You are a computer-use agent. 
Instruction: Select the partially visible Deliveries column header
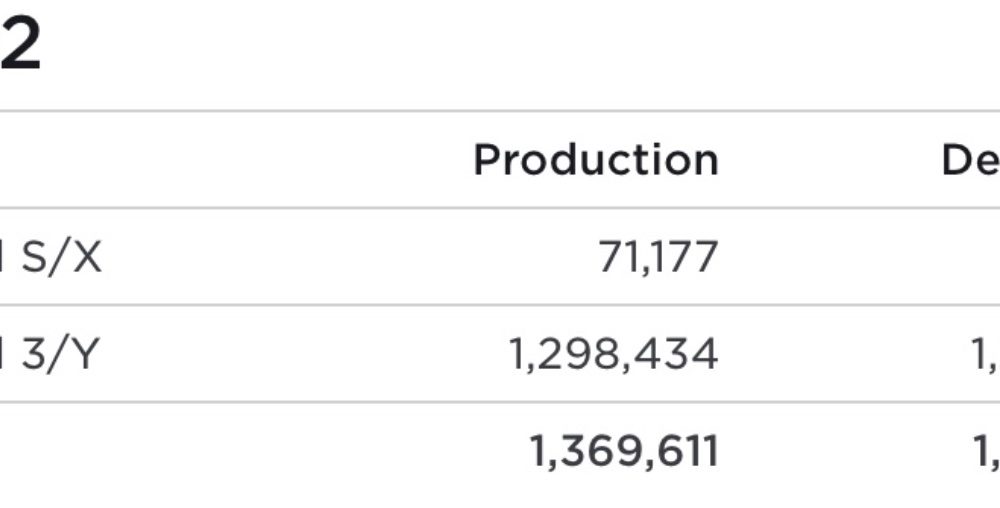(x=971, y=159)
